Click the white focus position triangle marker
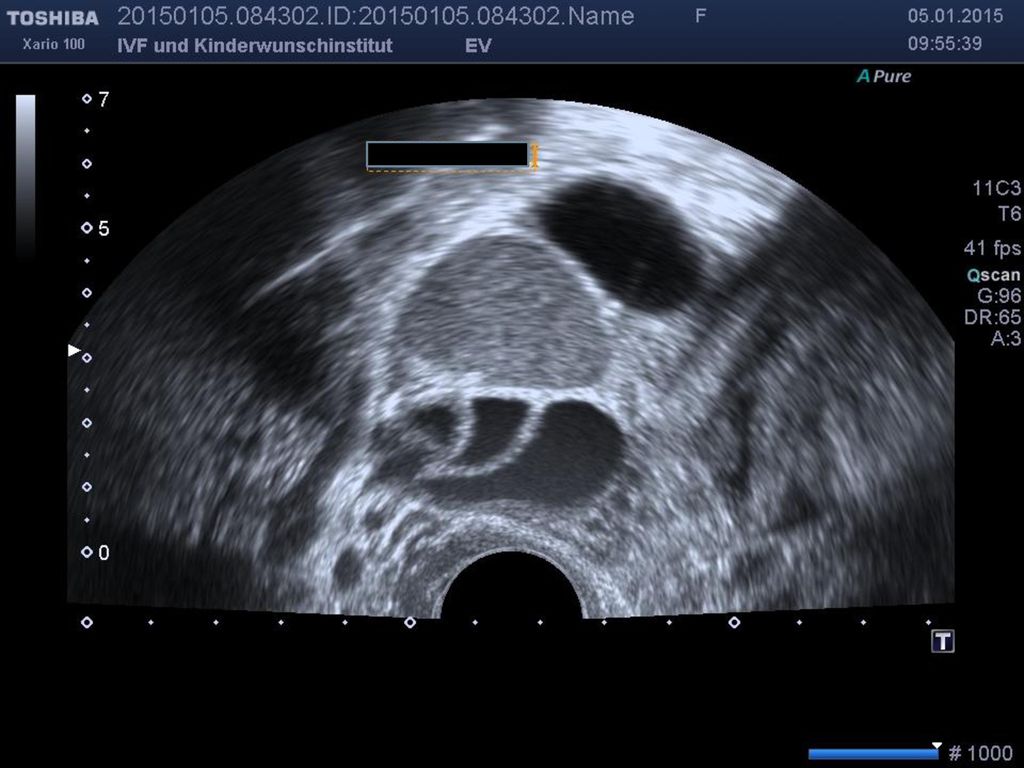The height and width of the screenshot is (768, 1024). (74, 351)
